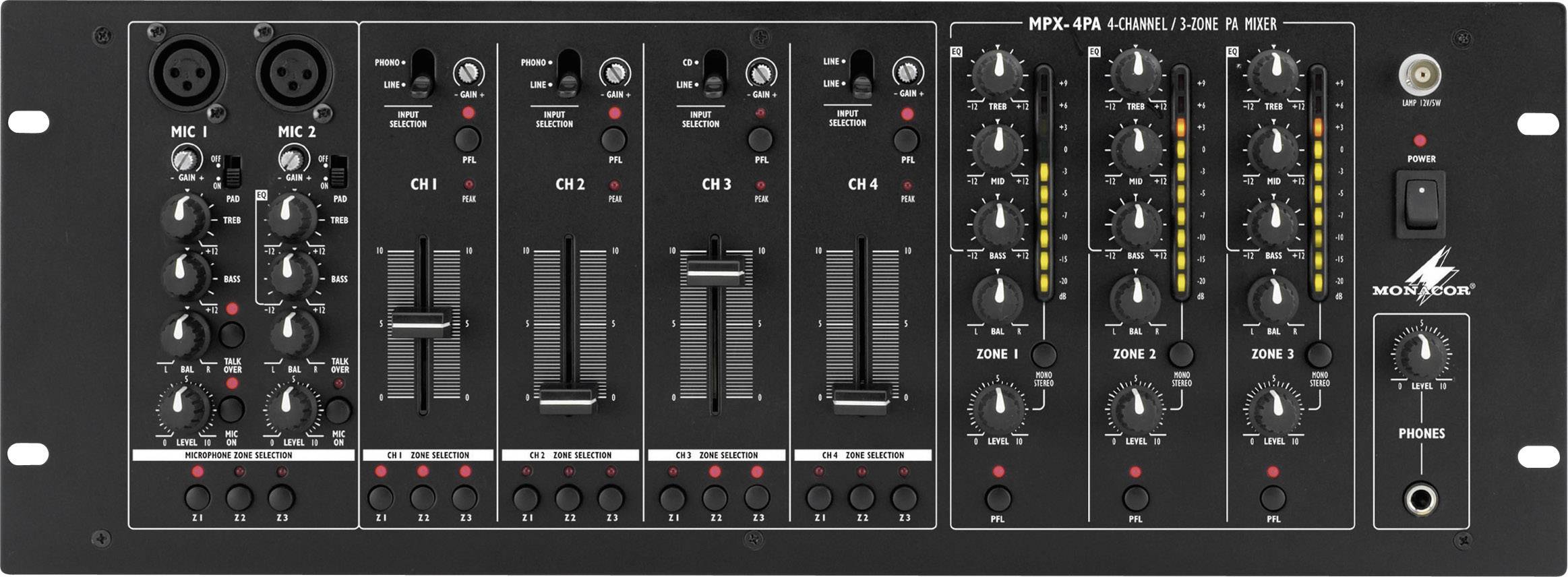Select Z2 in Microphone Zone Selection
Screen dimensions: 1568x577
pyautogui.click(x=239, y=497)
